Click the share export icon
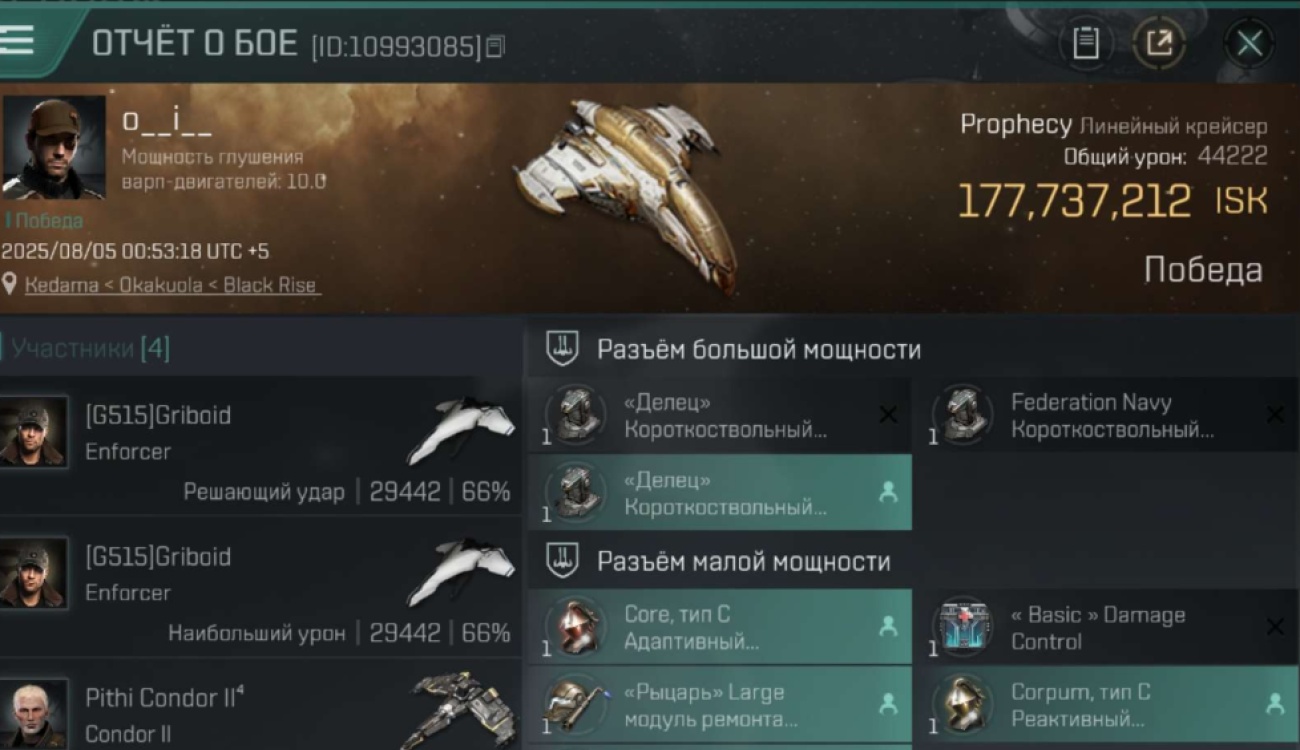 point(1159,43)
